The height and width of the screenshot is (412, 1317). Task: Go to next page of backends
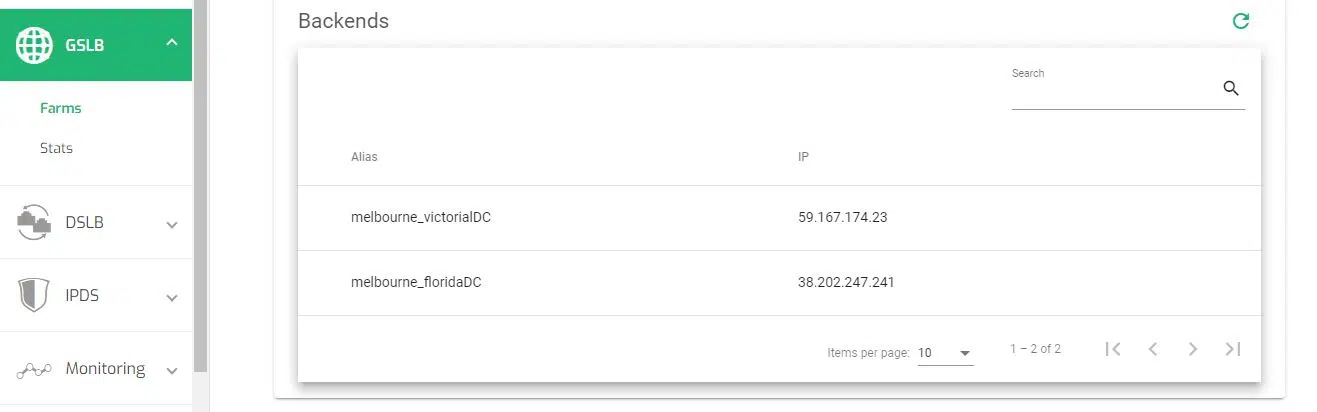[x=1192, y=349]
